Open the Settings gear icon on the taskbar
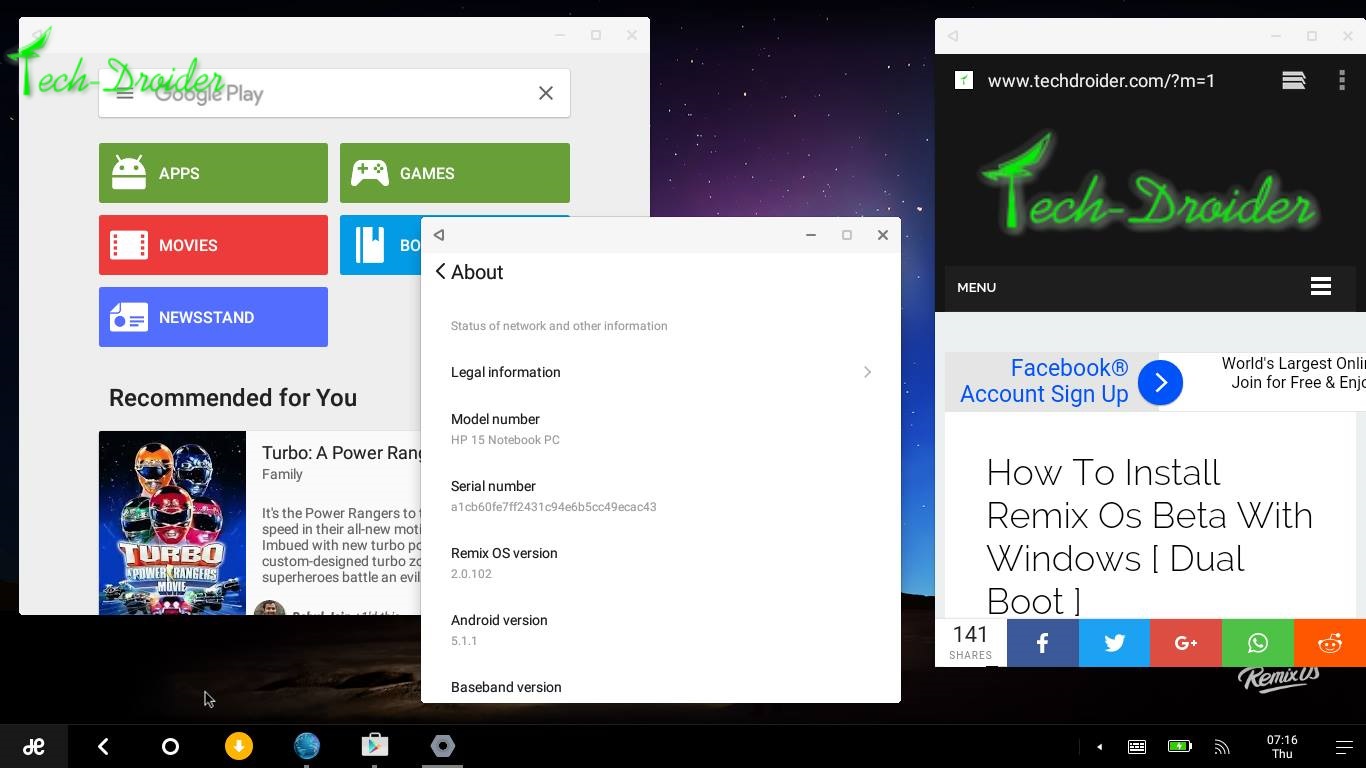Viewport: 1366px width, 768px height. (x=443, y=746)
